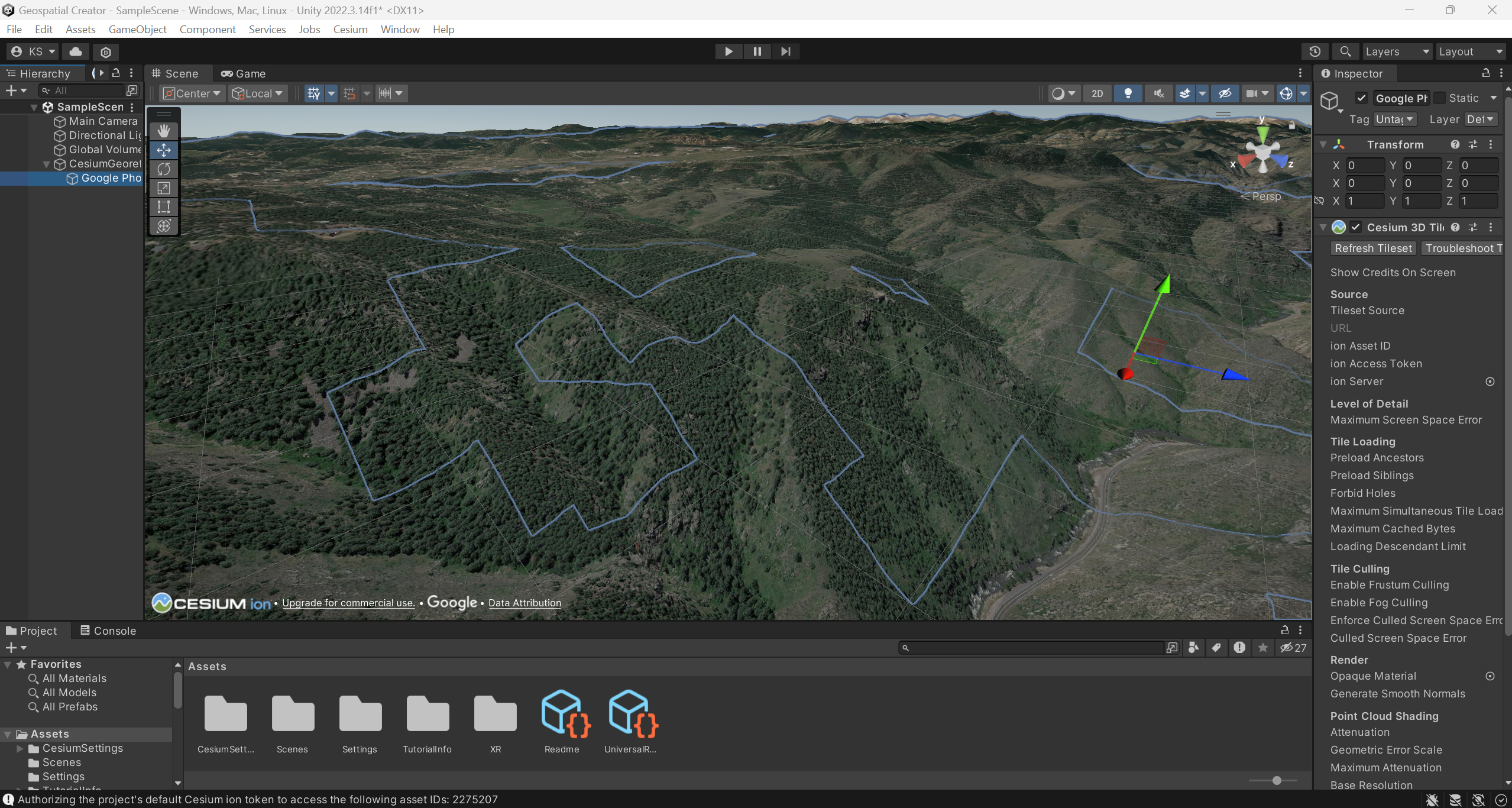The height and width of the screenshot is (808, 1512).
Task: Toggle hidden objects scene visibility icon
Action: pos(1225,93)
